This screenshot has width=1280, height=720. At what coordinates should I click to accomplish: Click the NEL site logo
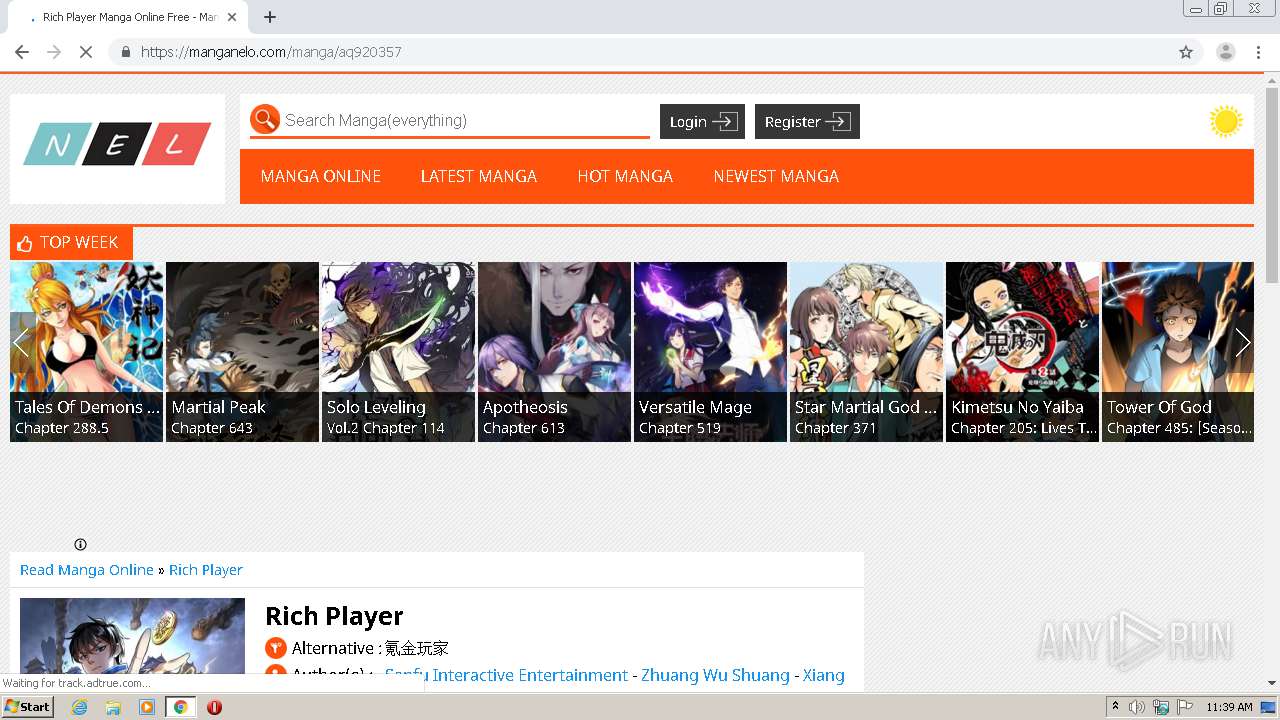tap(117, 146)
